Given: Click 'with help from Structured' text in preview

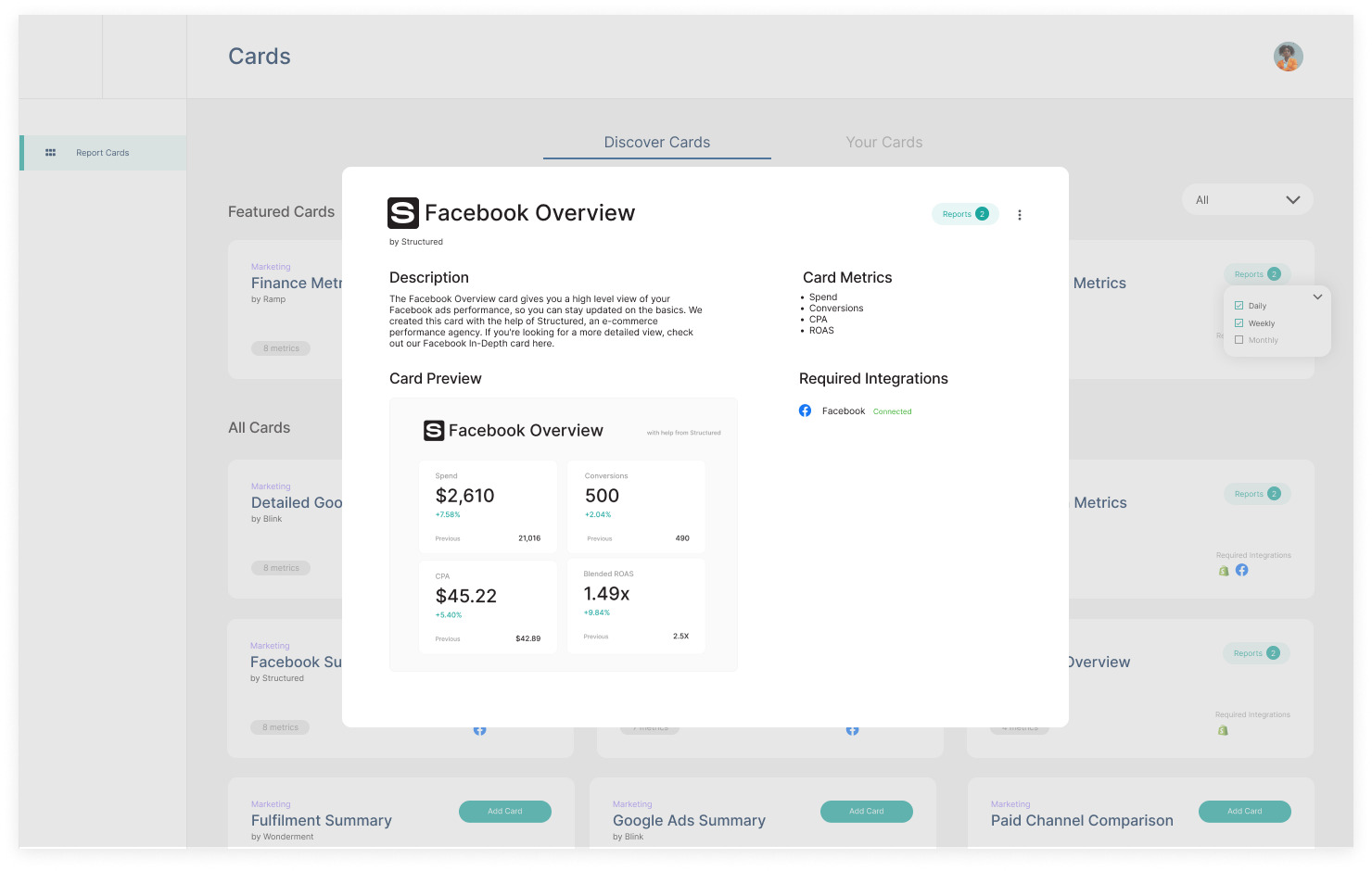Looking at the screenshot, I should pyautogui.click(x=683, y=433).
